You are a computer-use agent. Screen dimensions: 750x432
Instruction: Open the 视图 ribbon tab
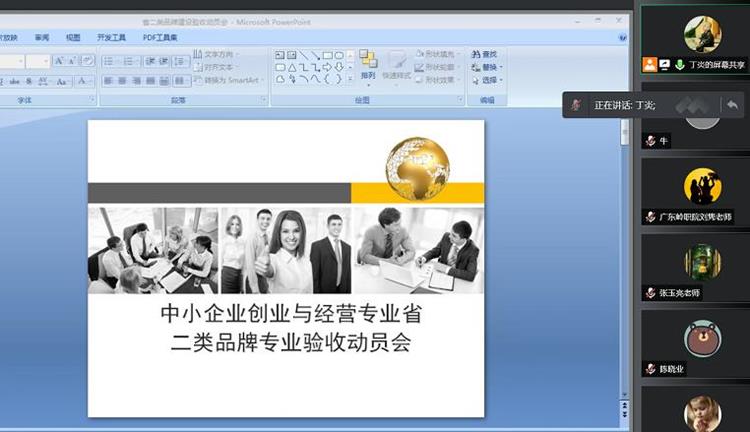73,37
